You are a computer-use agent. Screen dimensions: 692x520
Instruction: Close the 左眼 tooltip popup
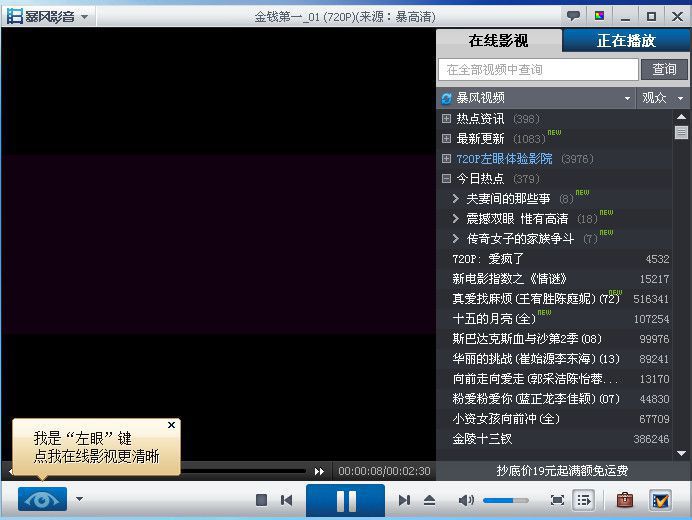[171, 425]
